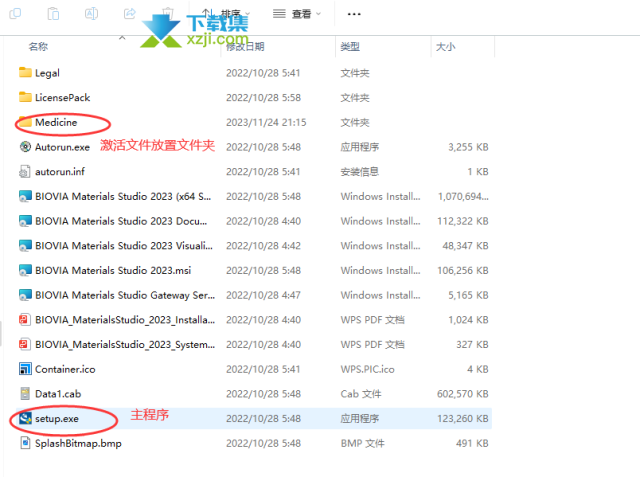
Task: Sort by the 大小 column header
Action: coord(445,47)
